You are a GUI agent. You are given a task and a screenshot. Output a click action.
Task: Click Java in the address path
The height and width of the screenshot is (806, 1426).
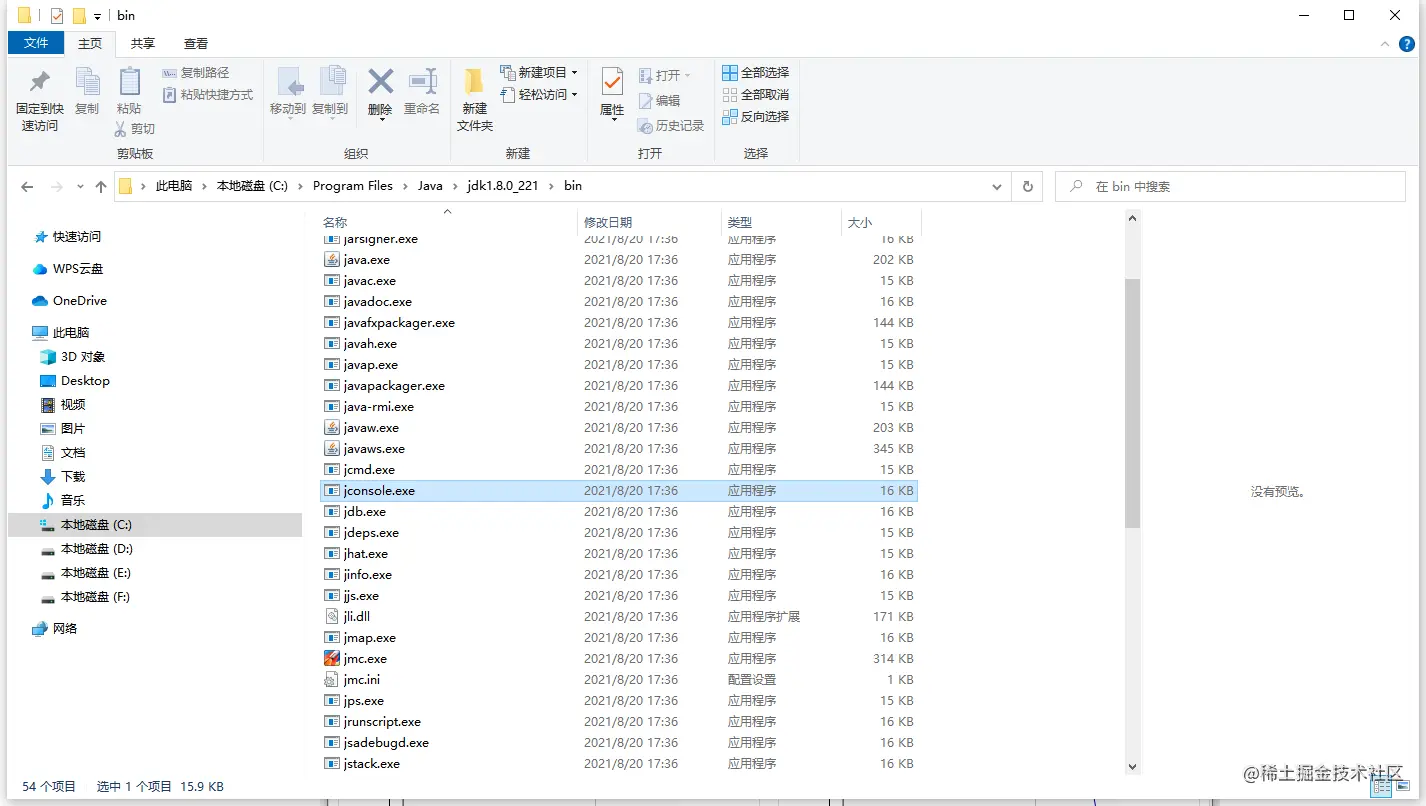tap(430, 186)
